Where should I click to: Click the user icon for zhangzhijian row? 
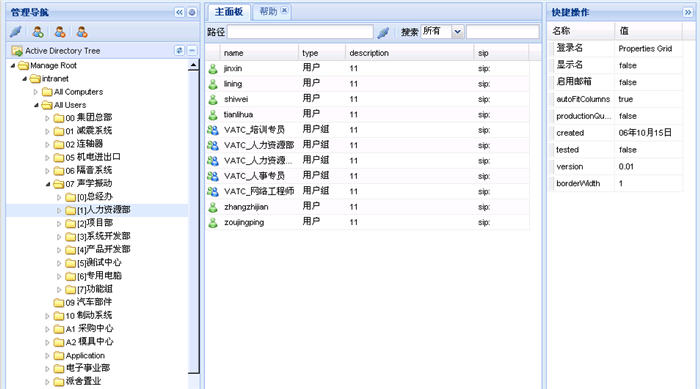(x=213, y=207)
